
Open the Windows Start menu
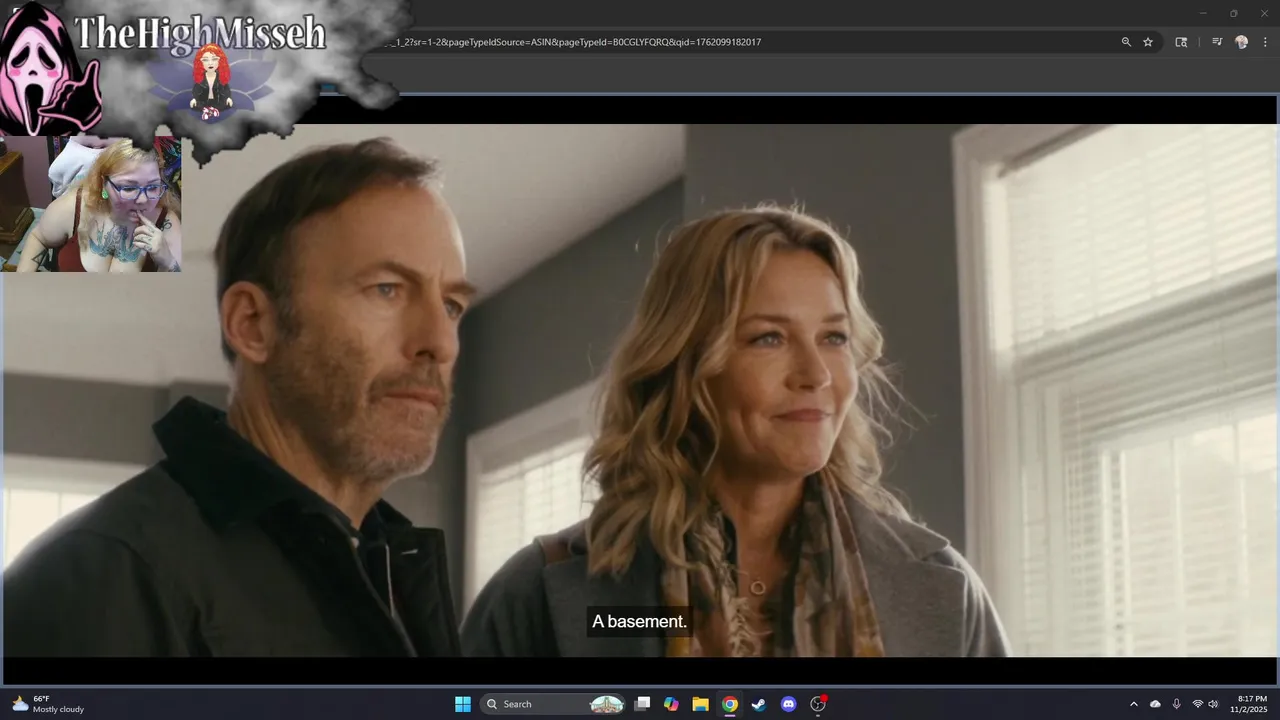tap(463, 704)
